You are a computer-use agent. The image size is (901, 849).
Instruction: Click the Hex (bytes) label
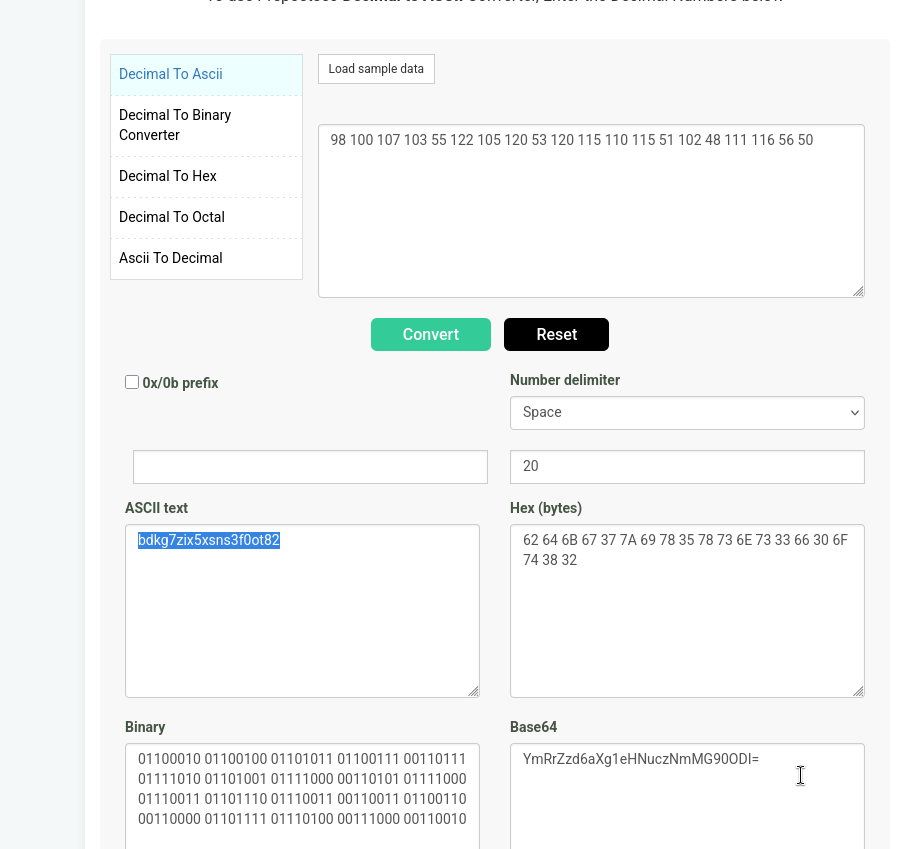[x=546, y=508]
